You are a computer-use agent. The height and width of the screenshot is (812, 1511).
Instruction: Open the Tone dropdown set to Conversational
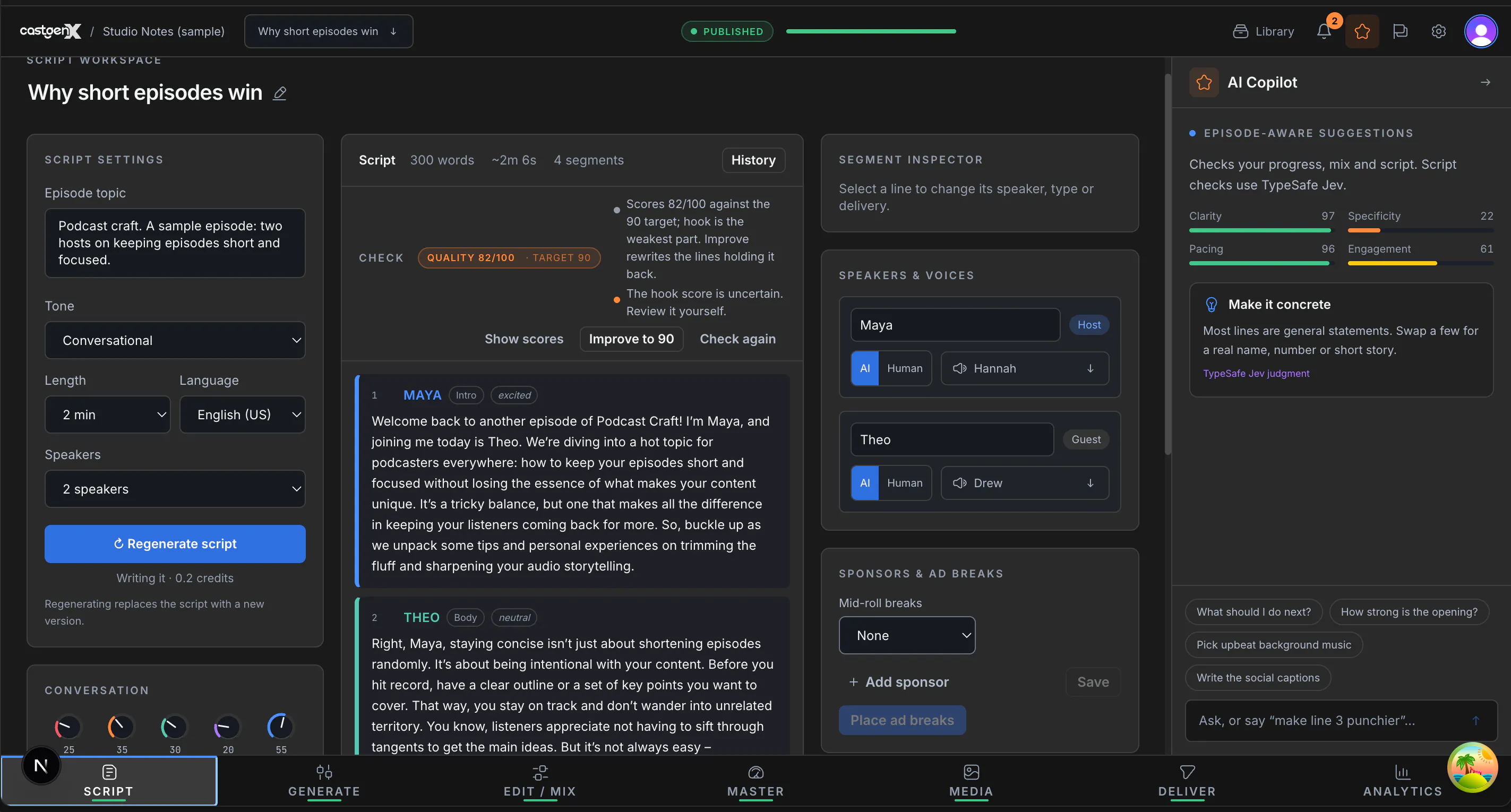coord(175,341)
